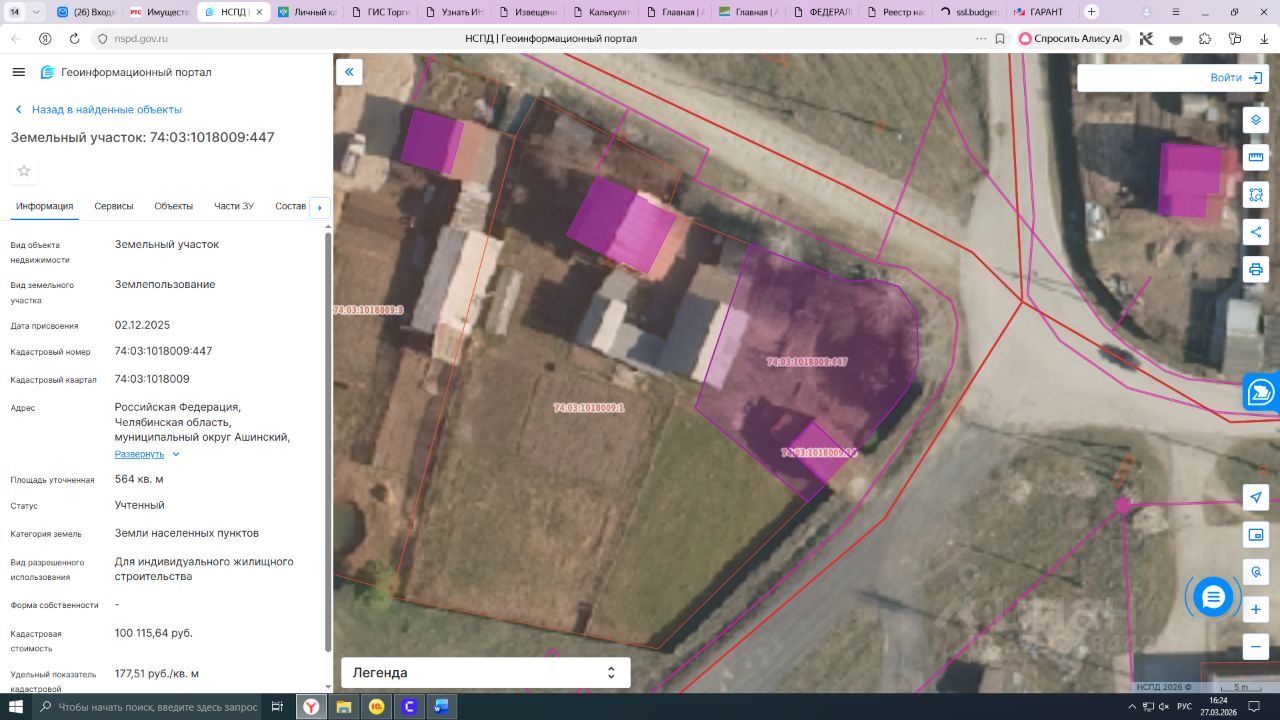The width and height of the screenshot is (1280, 720).
Task: Go back in browser history
Action: click(x=16, y=39)
